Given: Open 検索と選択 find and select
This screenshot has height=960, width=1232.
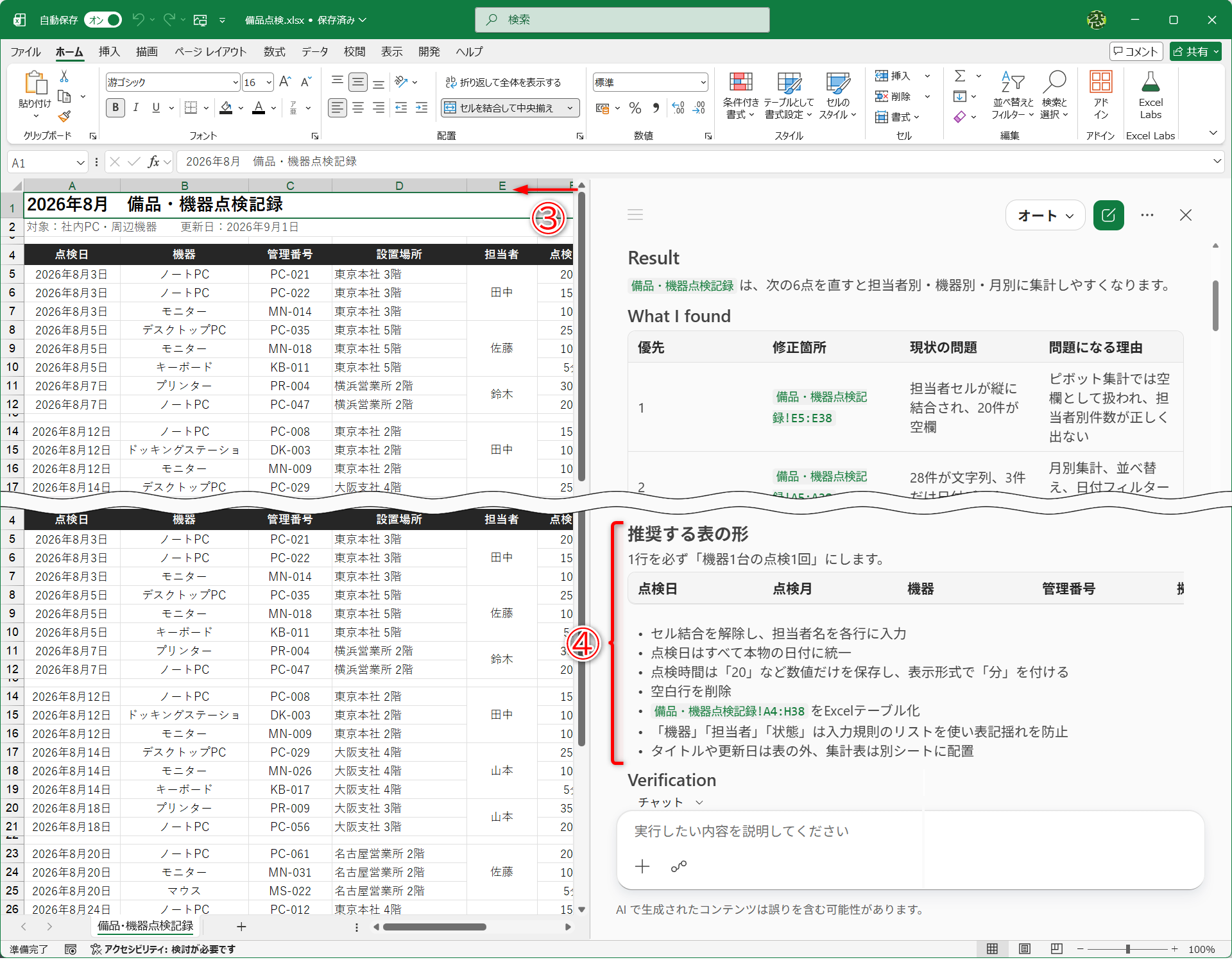Looking at the screenshot, I should (x=1054, y=96).
